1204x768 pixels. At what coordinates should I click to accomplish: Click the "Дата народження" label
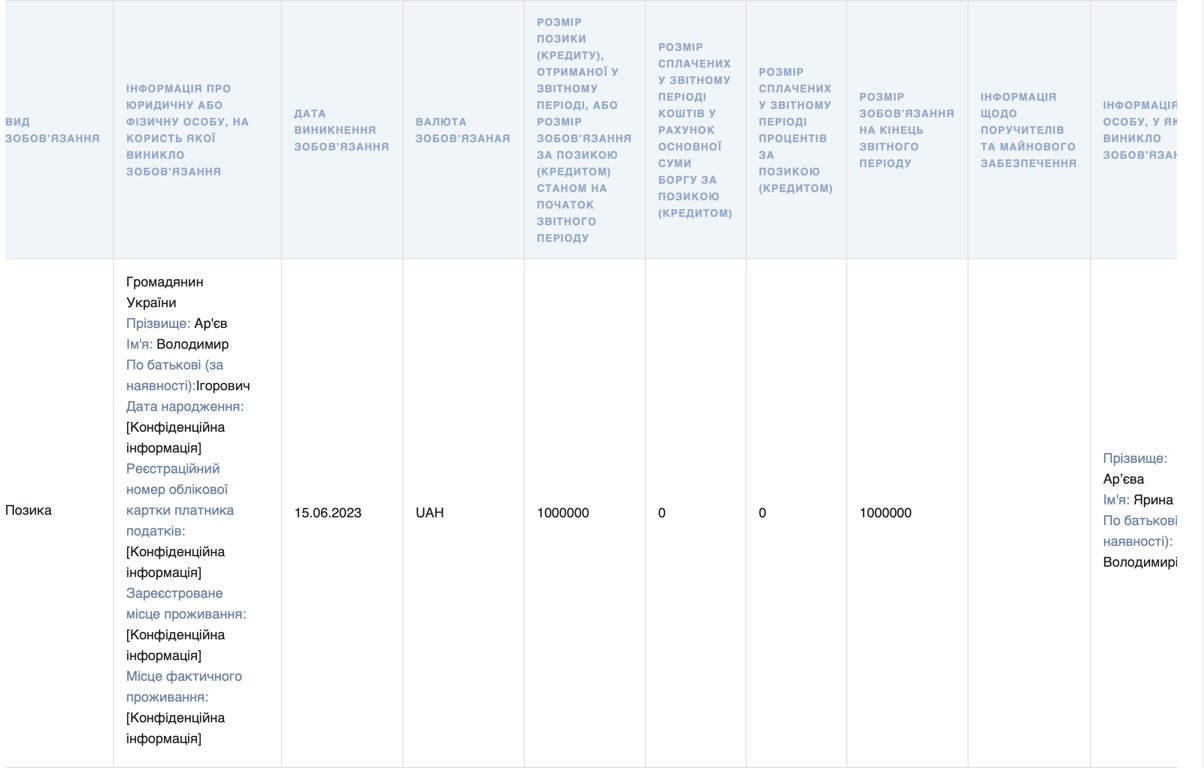pyautogui.click(x=185, y=407)
